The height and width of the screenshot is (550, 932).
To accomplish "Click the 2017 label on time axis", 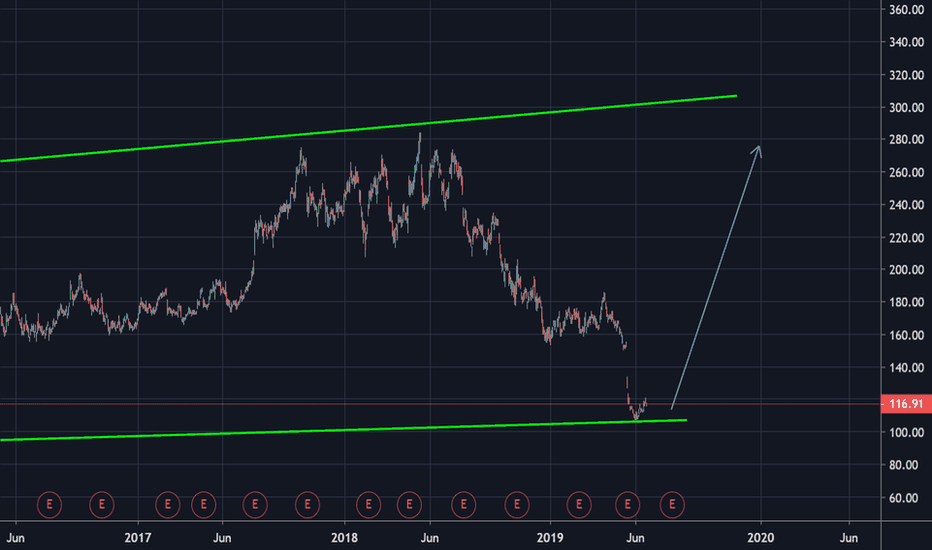I will click(138, 538).
